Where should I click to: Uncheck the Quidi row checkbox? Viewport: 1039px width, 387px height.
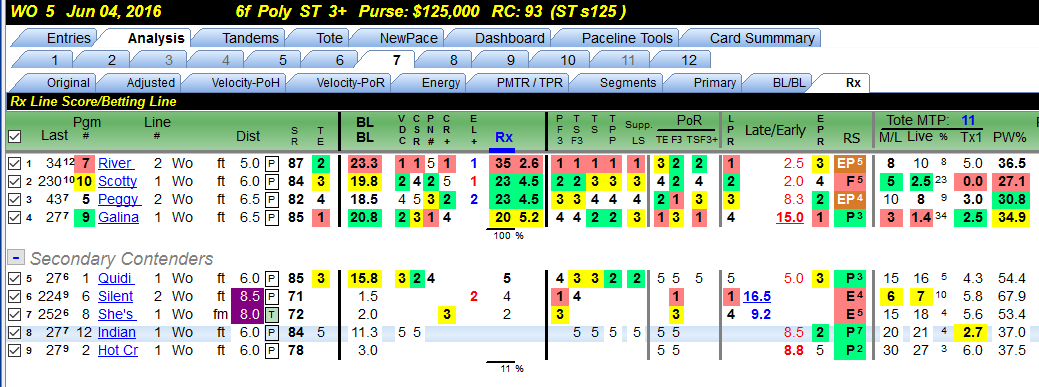tap(14, 278)
